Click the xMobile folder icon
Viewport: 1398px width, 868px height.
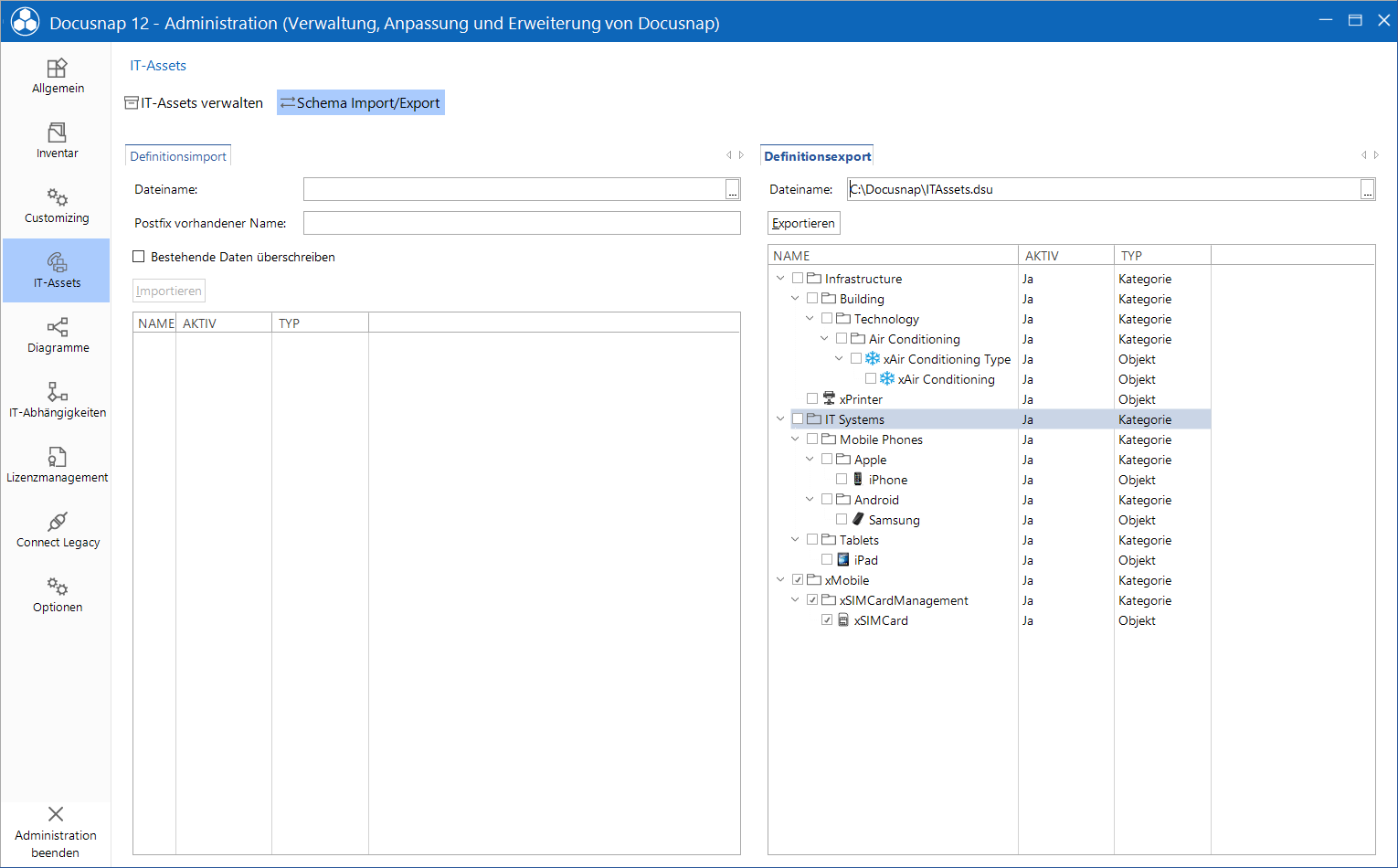point(814,579)
